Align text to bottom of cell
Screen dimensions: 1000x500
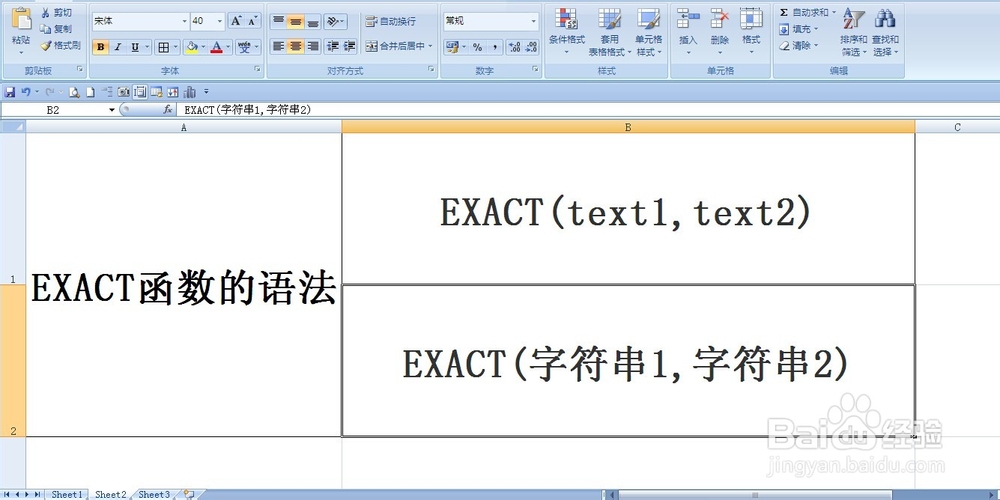pyautogui.click(x=312, y=21)
